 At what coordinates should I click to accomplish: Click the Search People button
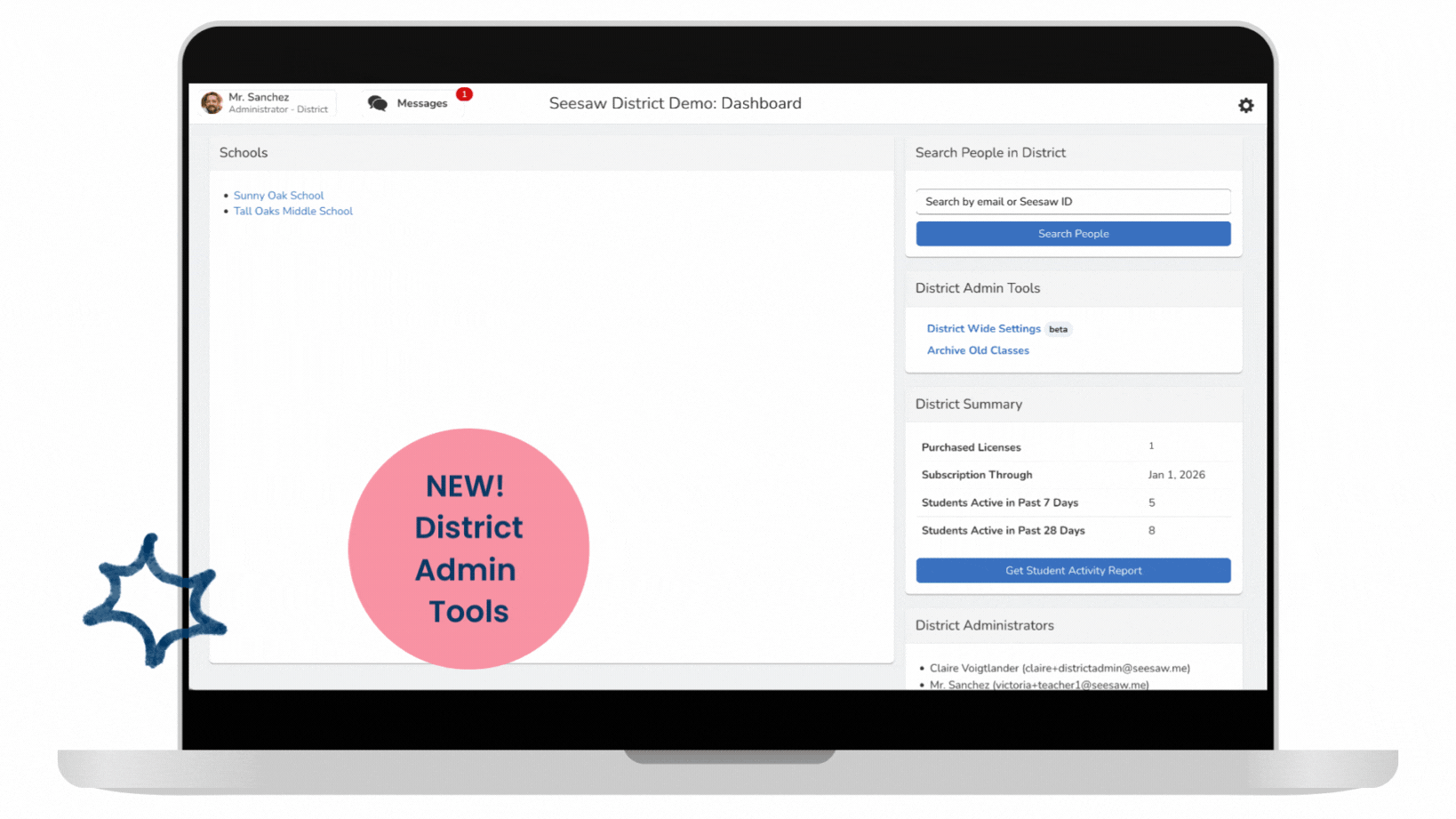click(1073, 233)
